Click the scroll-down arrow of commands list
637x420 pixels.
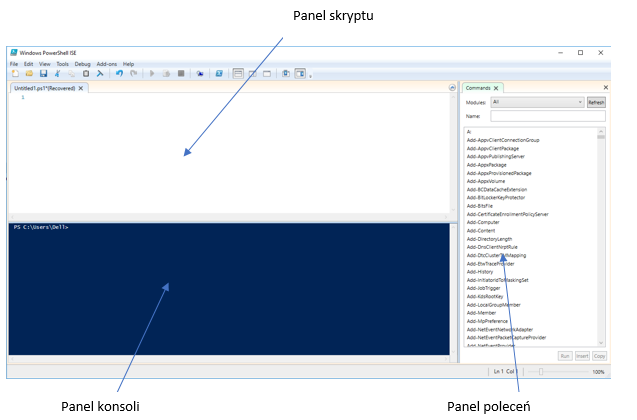601,343
